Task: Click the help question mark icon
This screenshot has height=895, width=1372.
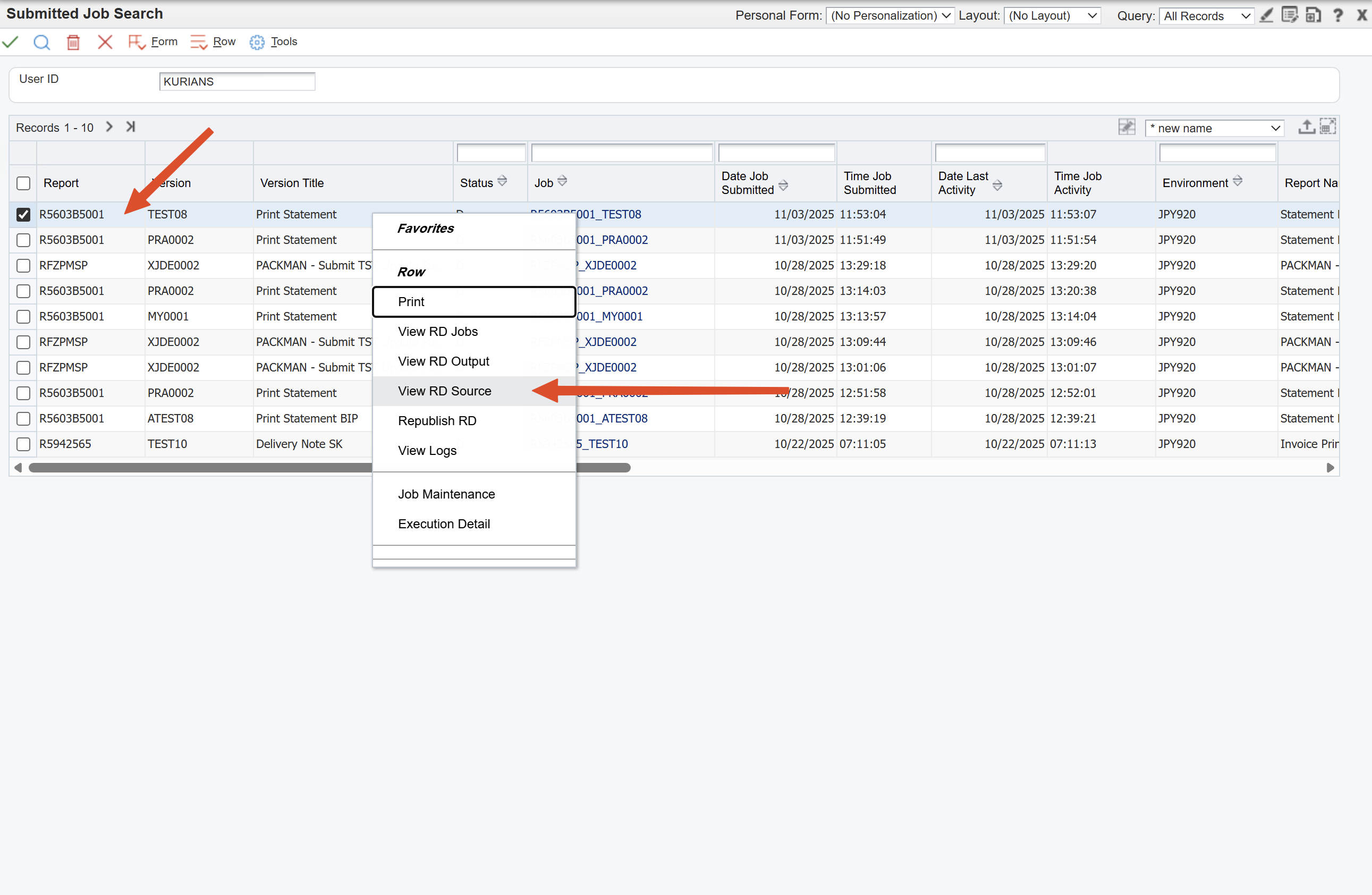Action: pyautogui.click(x=1337, y=15)
